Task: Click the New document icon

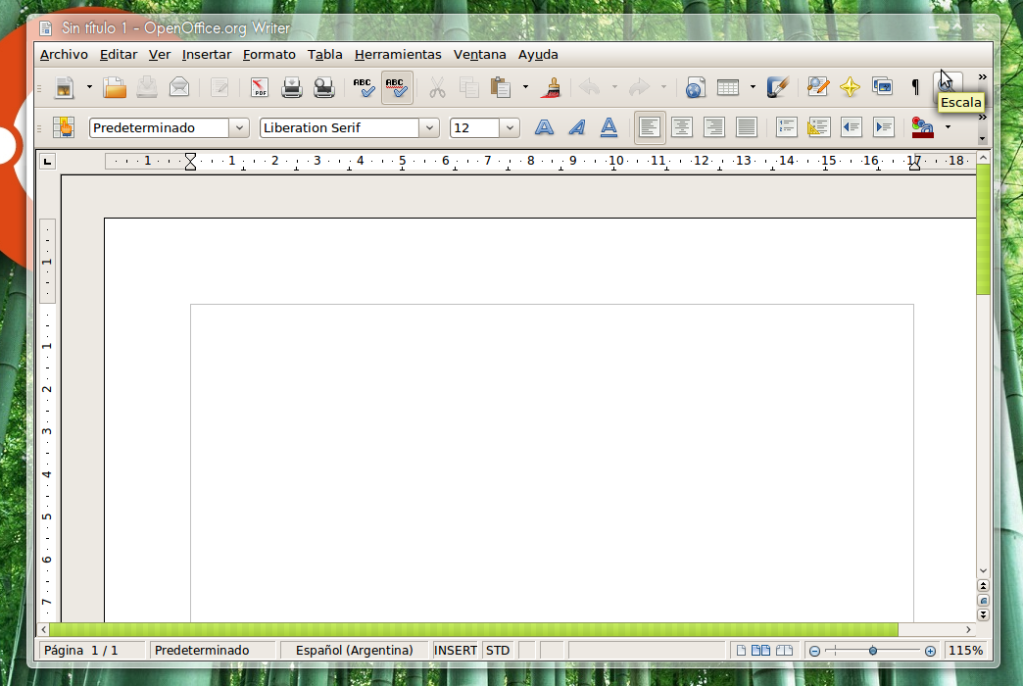Action: [x=65, y=87]
